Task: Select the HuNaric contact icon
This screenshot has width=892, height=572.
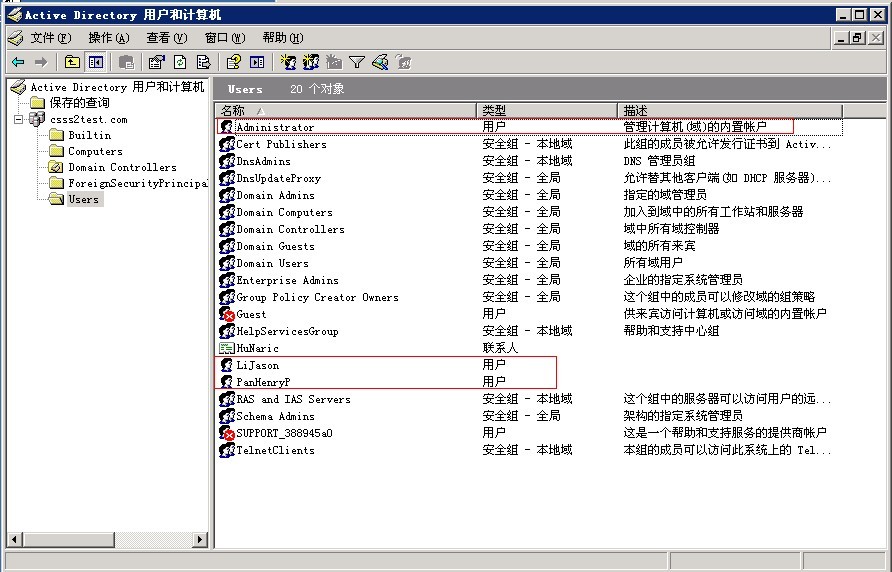Action: (x=226, y=348)
